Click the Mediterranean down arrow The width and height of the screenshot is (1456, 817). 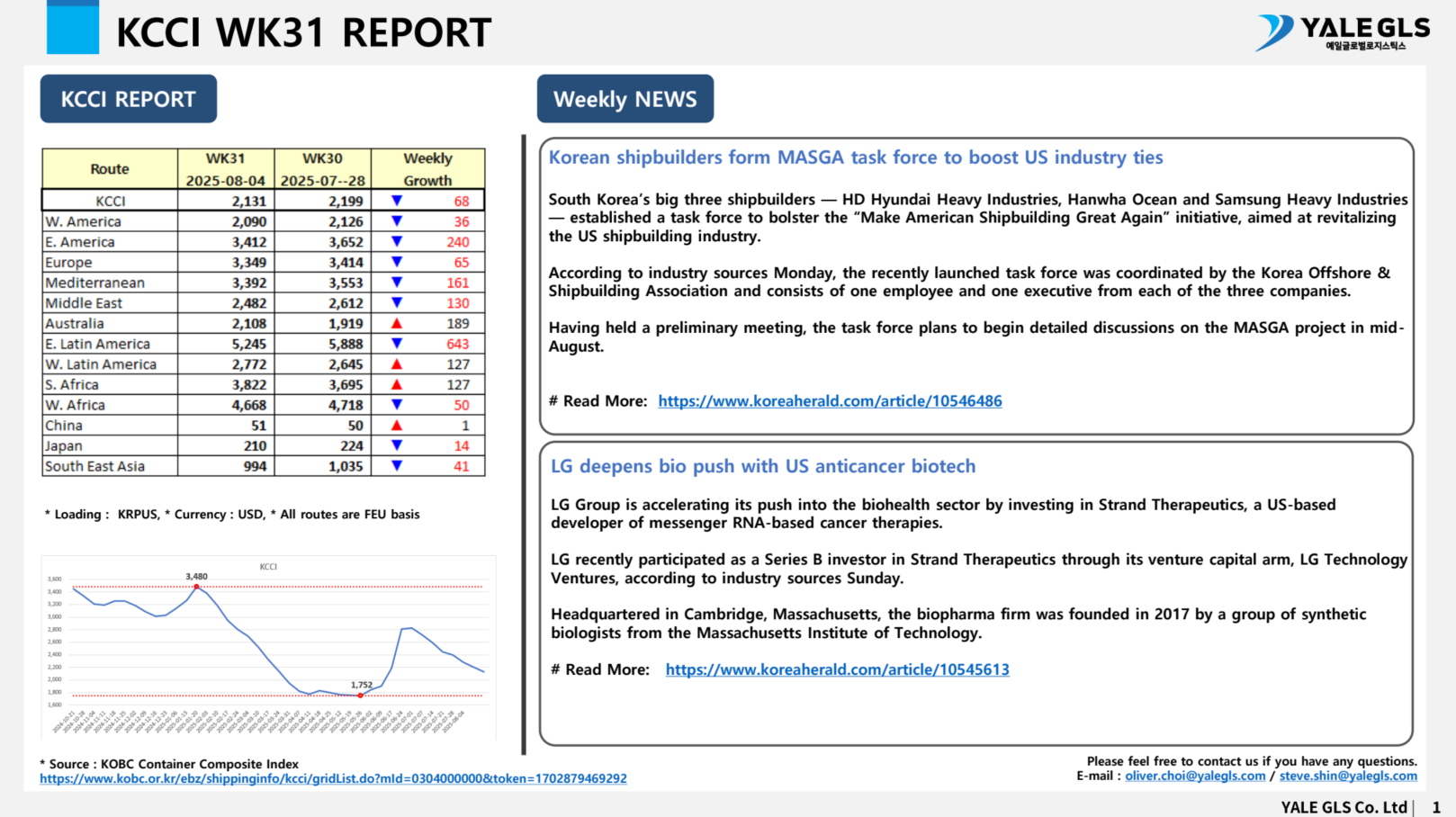[397, 283]
